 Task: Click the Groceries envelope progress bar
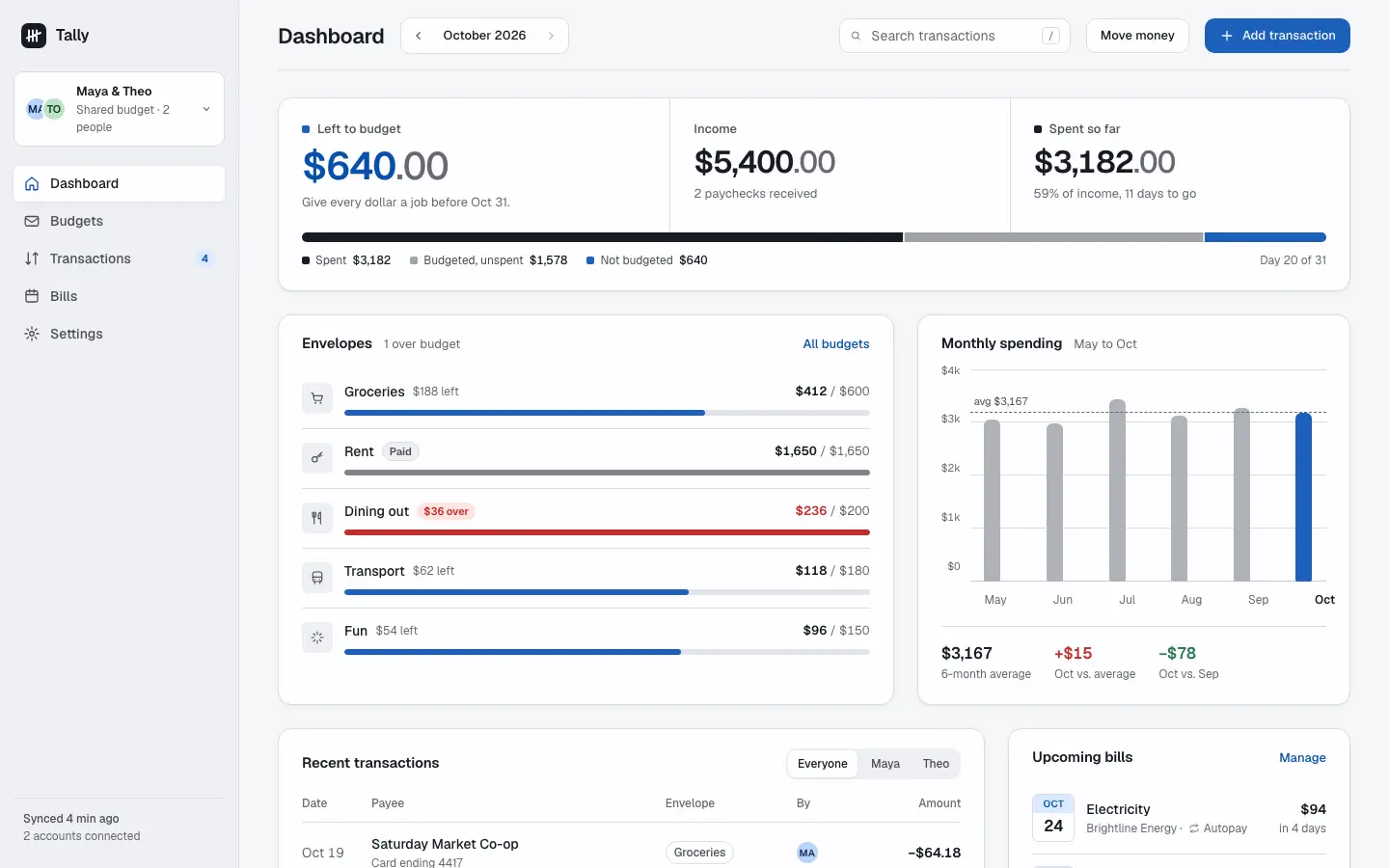pos(607,413)
